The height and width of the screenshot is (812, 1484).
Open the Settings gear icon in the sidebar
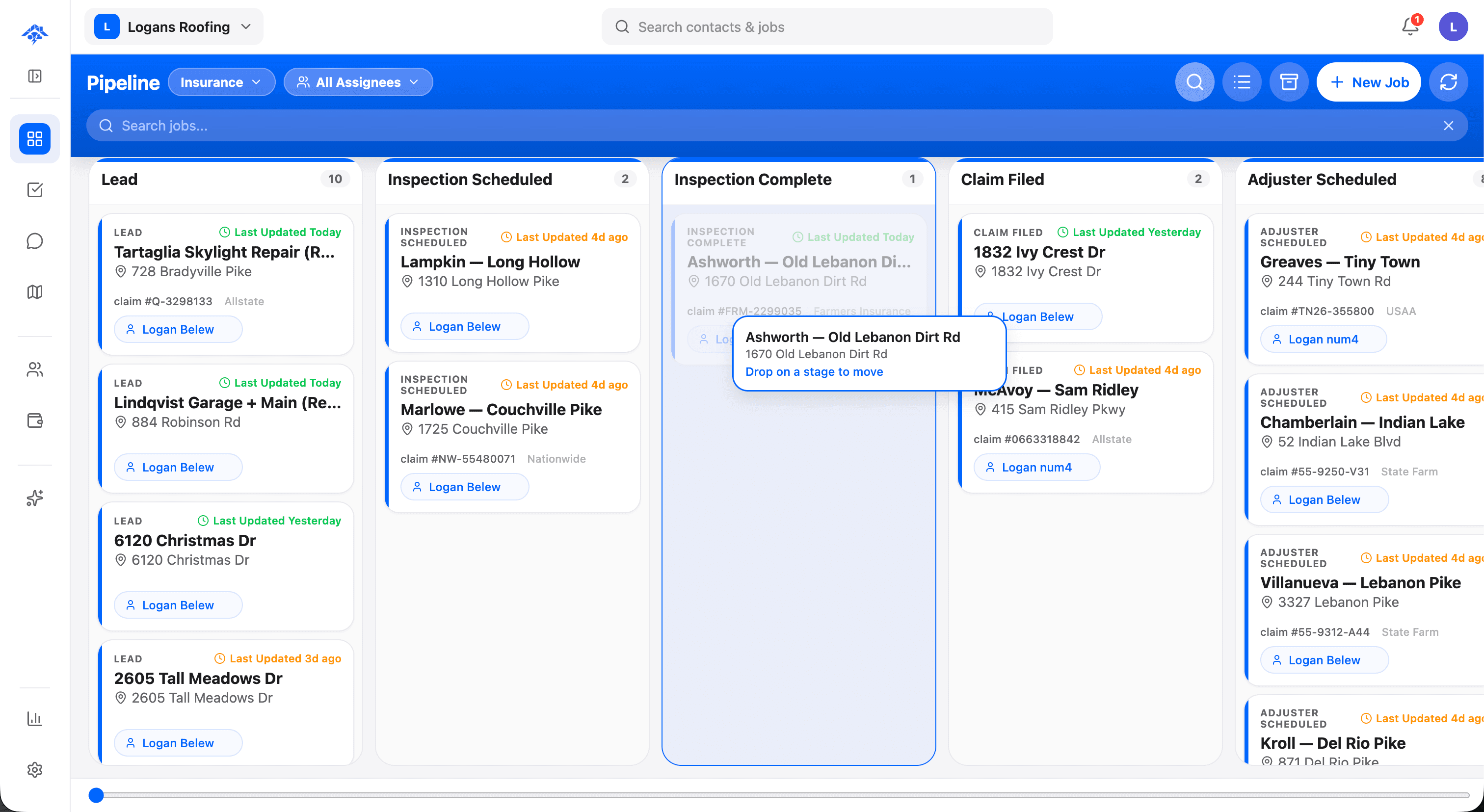pyautogui.click(x=34, y=770)
